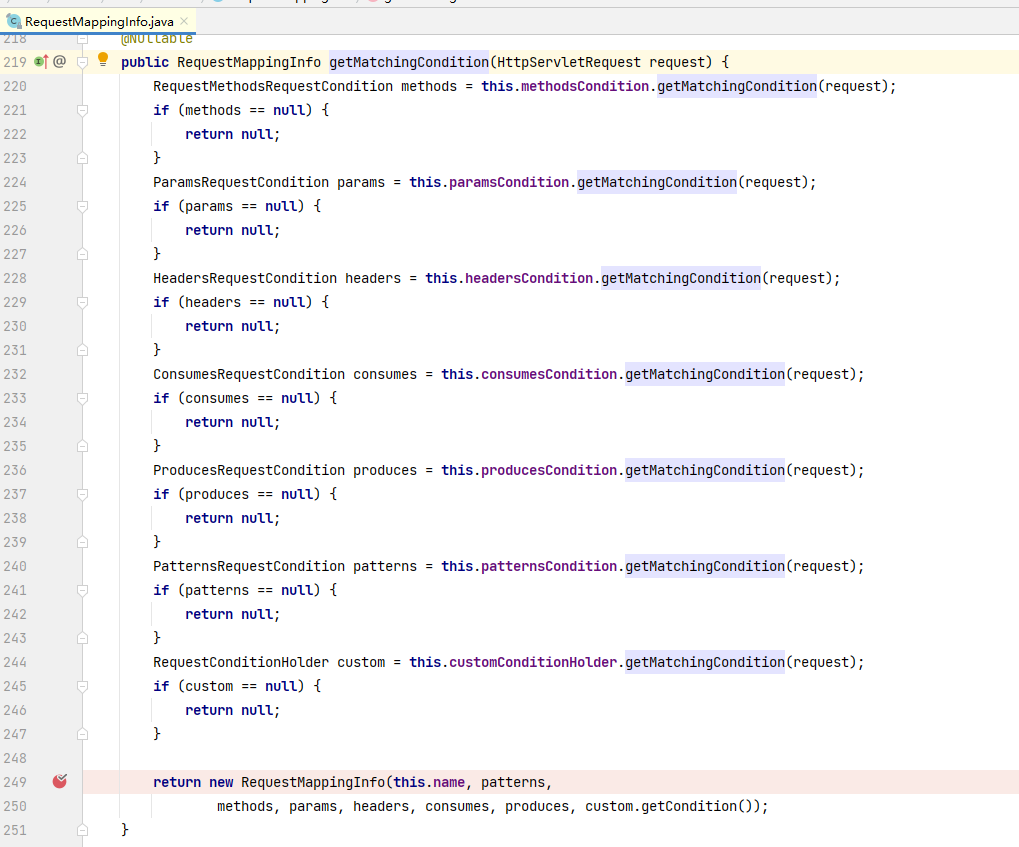The width and height of the screenshot is (1019, 847).
Task: Click line number 220 in the gutter
Action: (15, 86)
